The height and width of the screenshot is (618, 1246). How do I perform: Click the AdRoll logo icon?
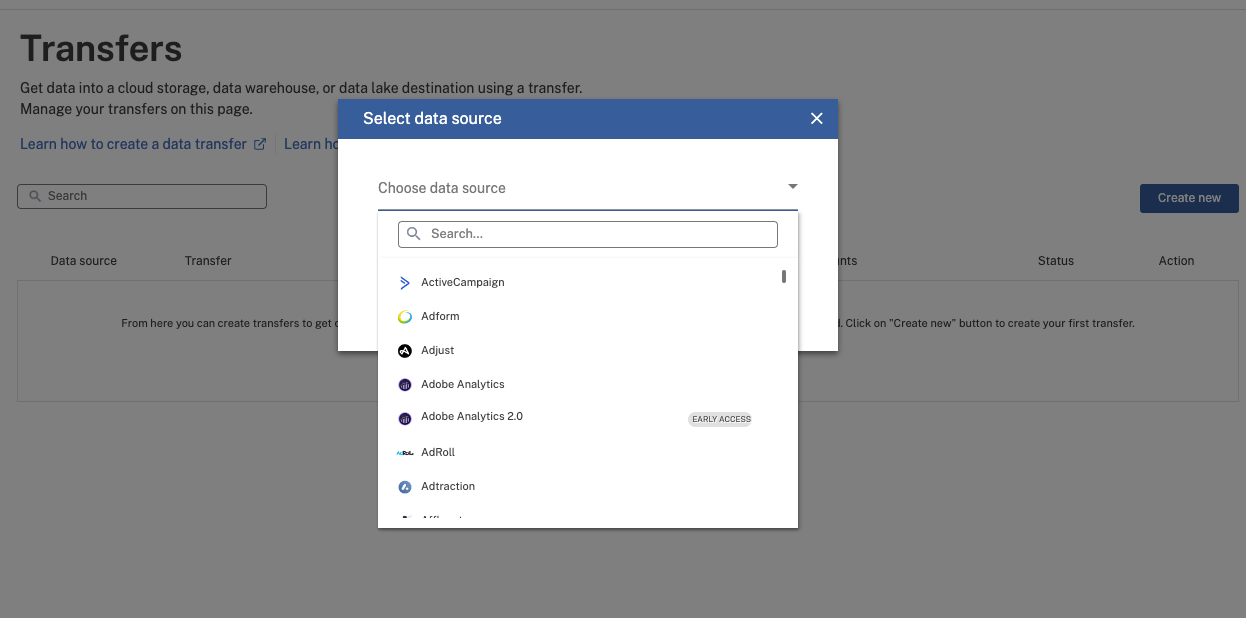(405, 453)
